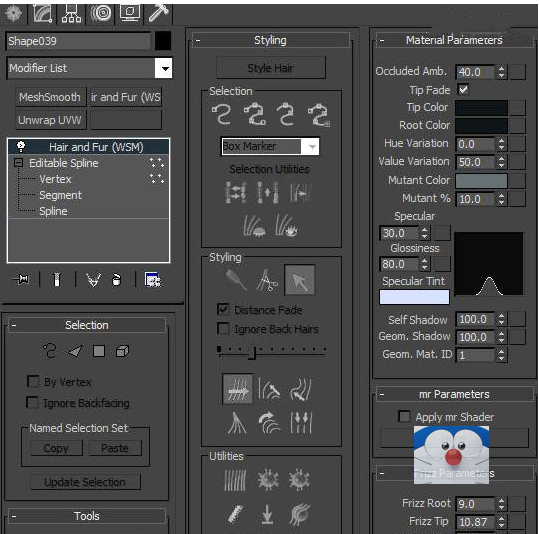Open the Mutant Color swatch

point(481,181)
